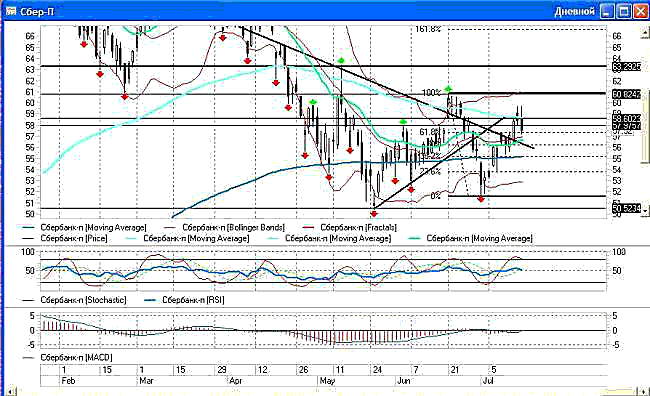Close the Сбер-П chart window
This screenshot has height=396, width=650.
tap(640, 12)
